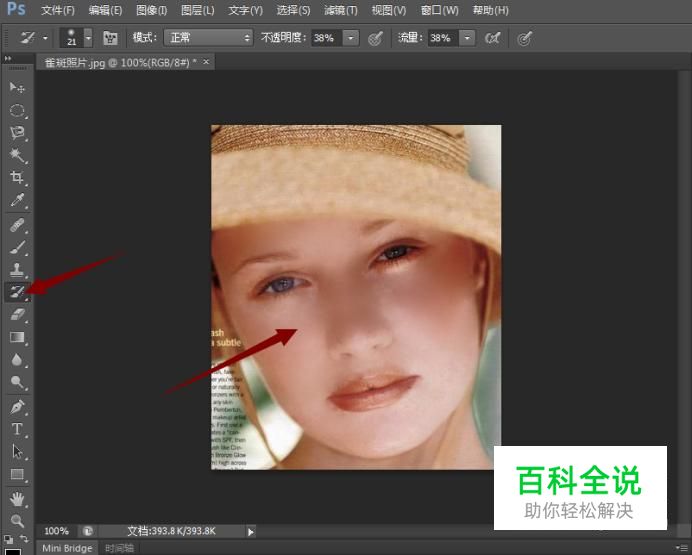Select the Magic Wand tool

pos(17,155)
